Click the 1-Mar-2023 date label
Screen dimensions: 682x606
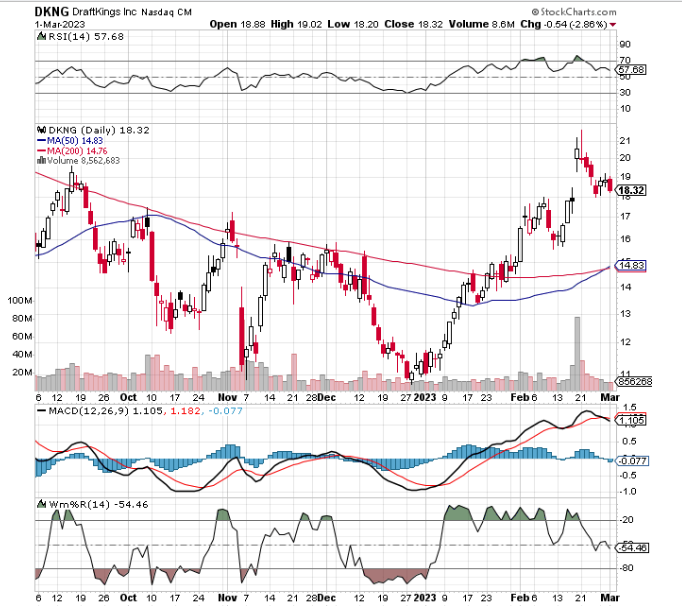(60, 24)
